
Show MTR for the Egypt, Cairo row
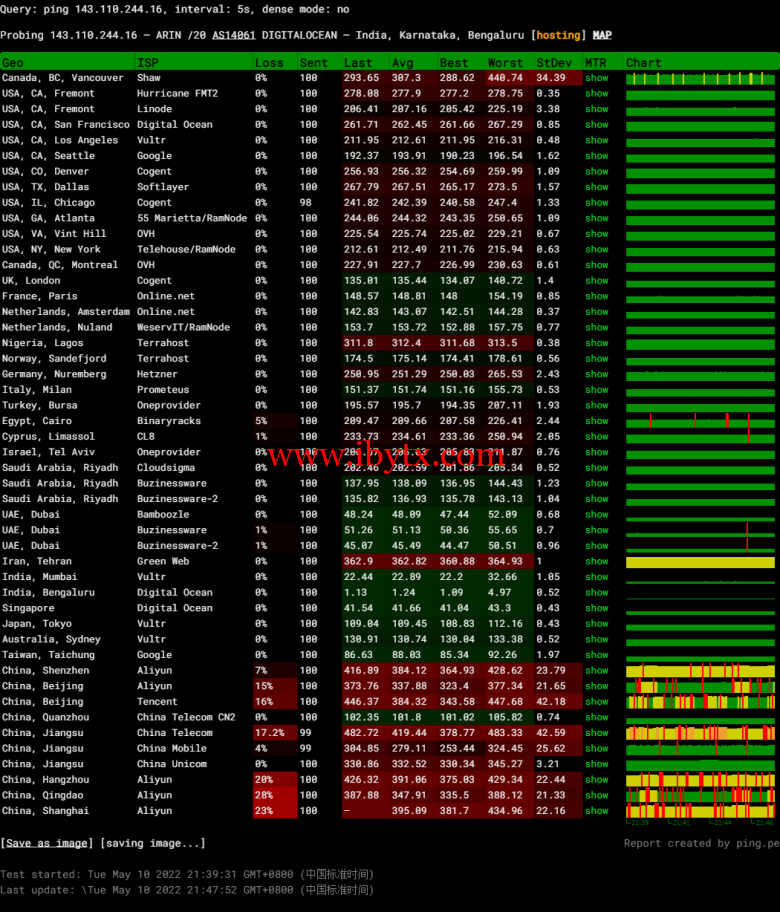point(596,421)
